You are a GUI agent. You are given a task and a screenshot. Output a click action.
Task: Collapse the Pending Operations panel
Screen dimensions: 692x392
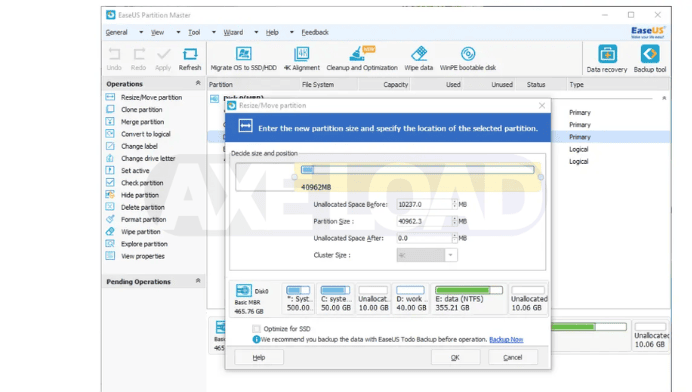198,281
